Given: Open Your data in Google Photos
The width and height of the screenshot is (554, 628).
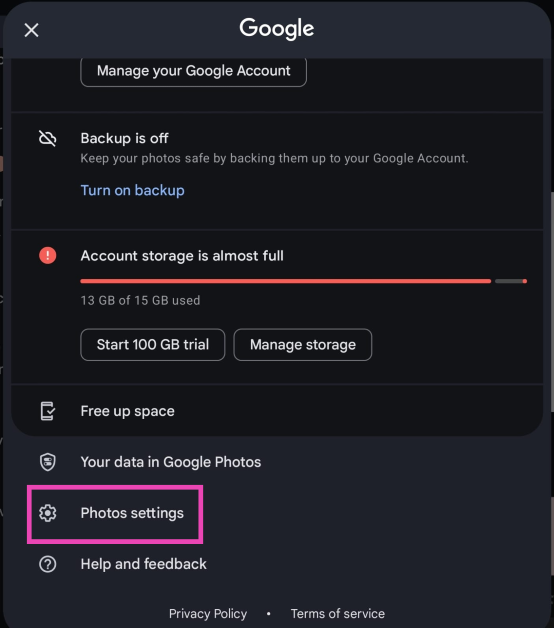Looking at the screenshot, I should pos(277,462).
